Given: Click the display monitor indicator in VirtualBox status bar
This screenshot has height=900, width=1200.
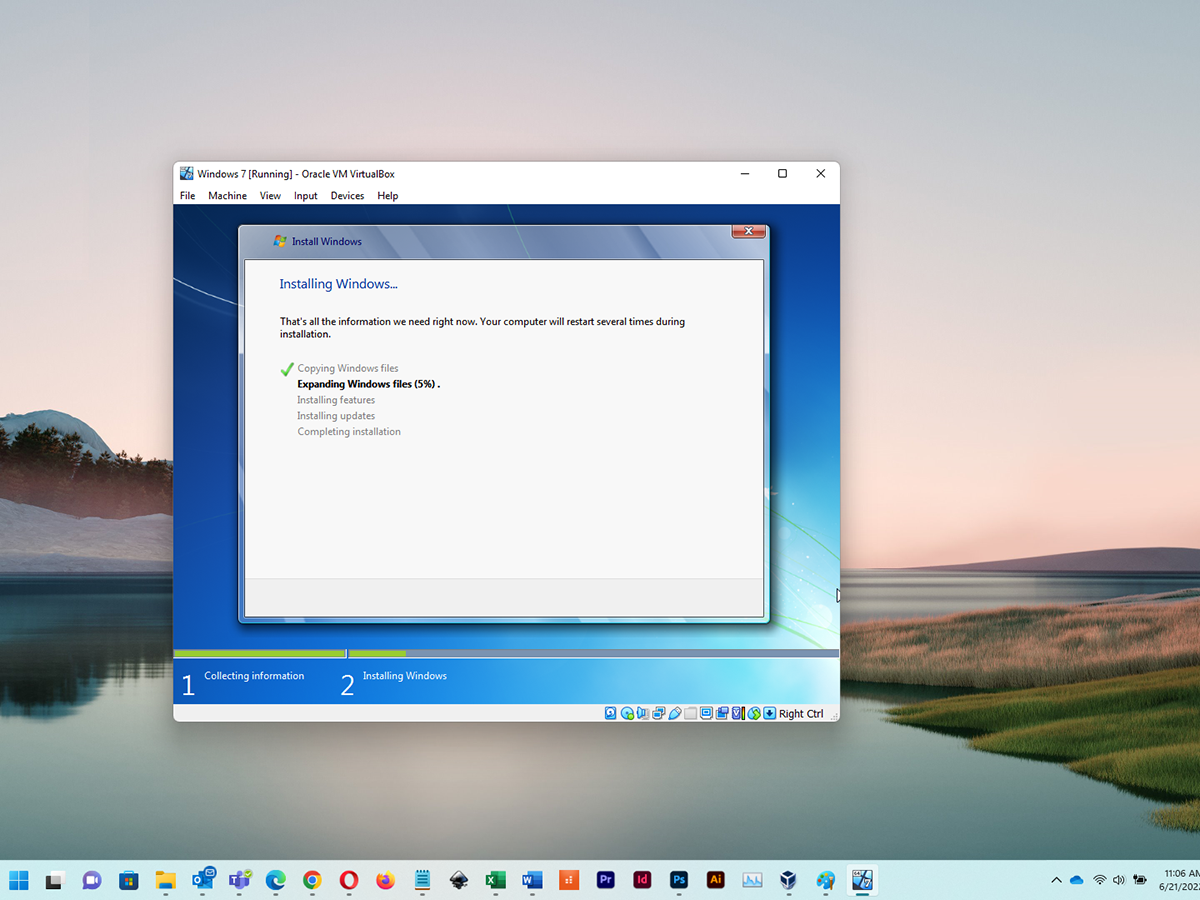Looking at the screenshot, I should (707, 713).
